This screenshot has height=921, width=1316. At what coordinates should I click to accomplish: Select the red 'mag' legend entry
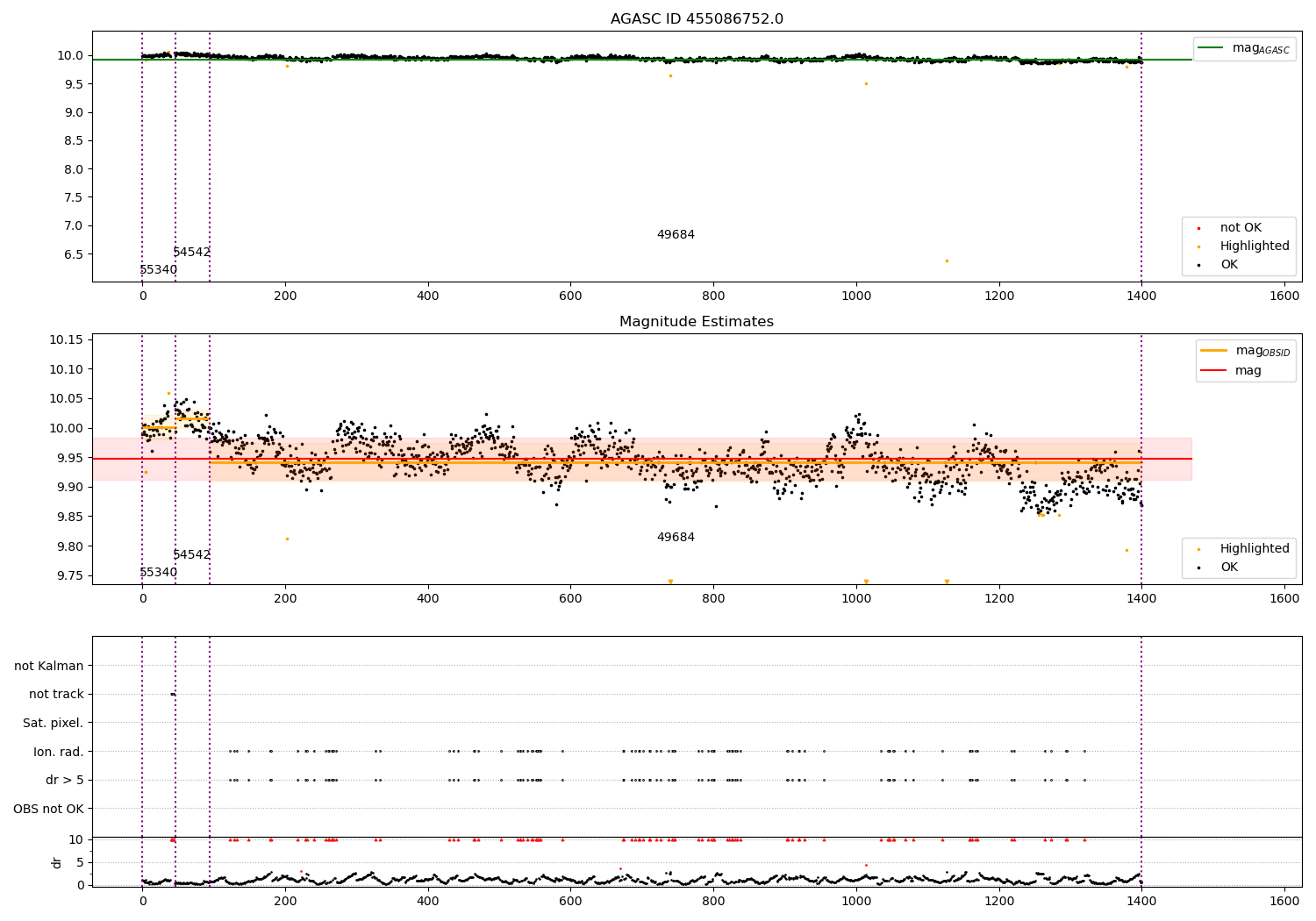tap(1232, 370)
